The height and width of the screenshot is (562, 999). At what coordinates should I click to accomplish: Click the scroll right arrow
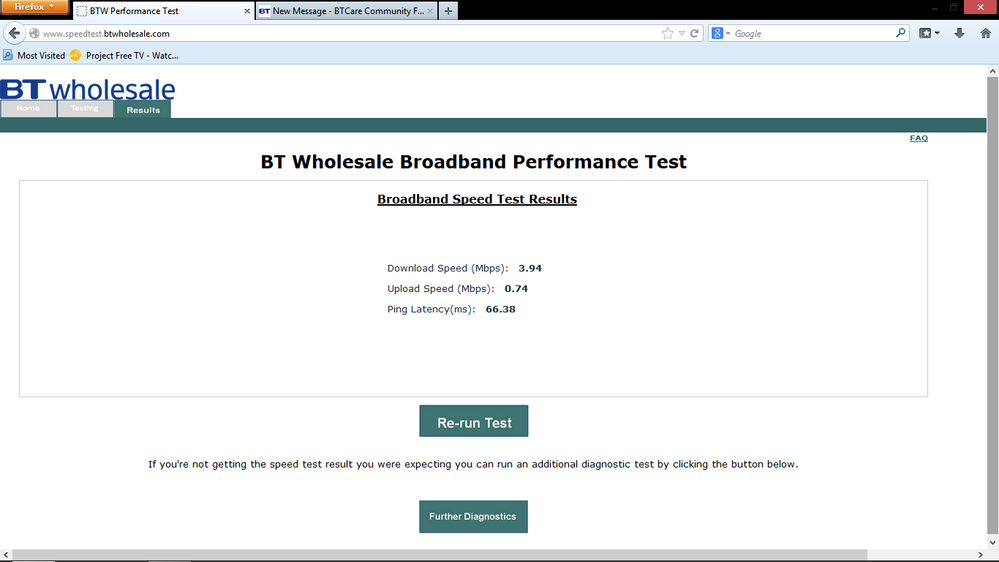click(x=981, y=555)
